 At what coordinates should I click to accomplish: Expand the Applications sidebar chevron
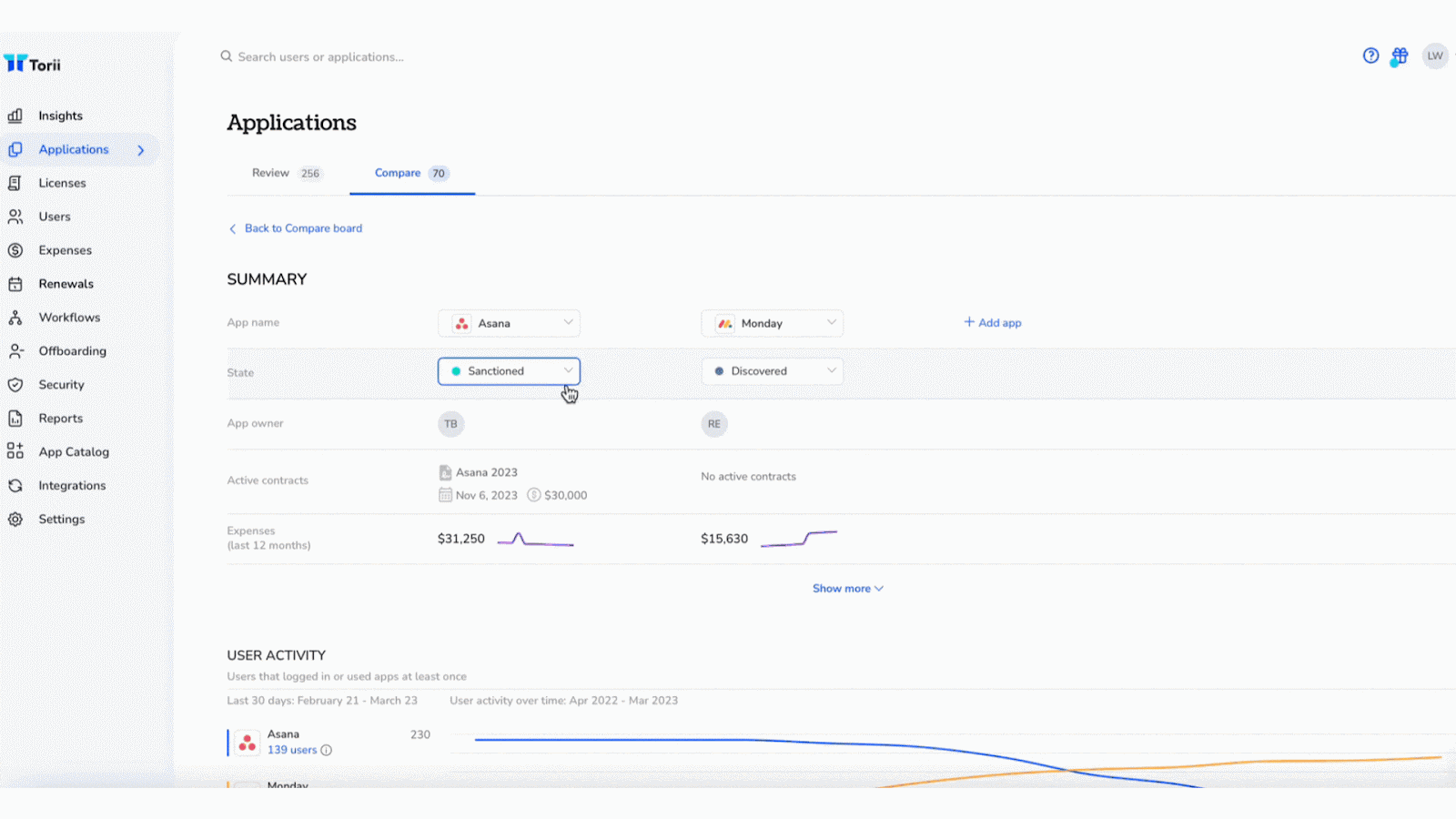[x=141, y=150]
